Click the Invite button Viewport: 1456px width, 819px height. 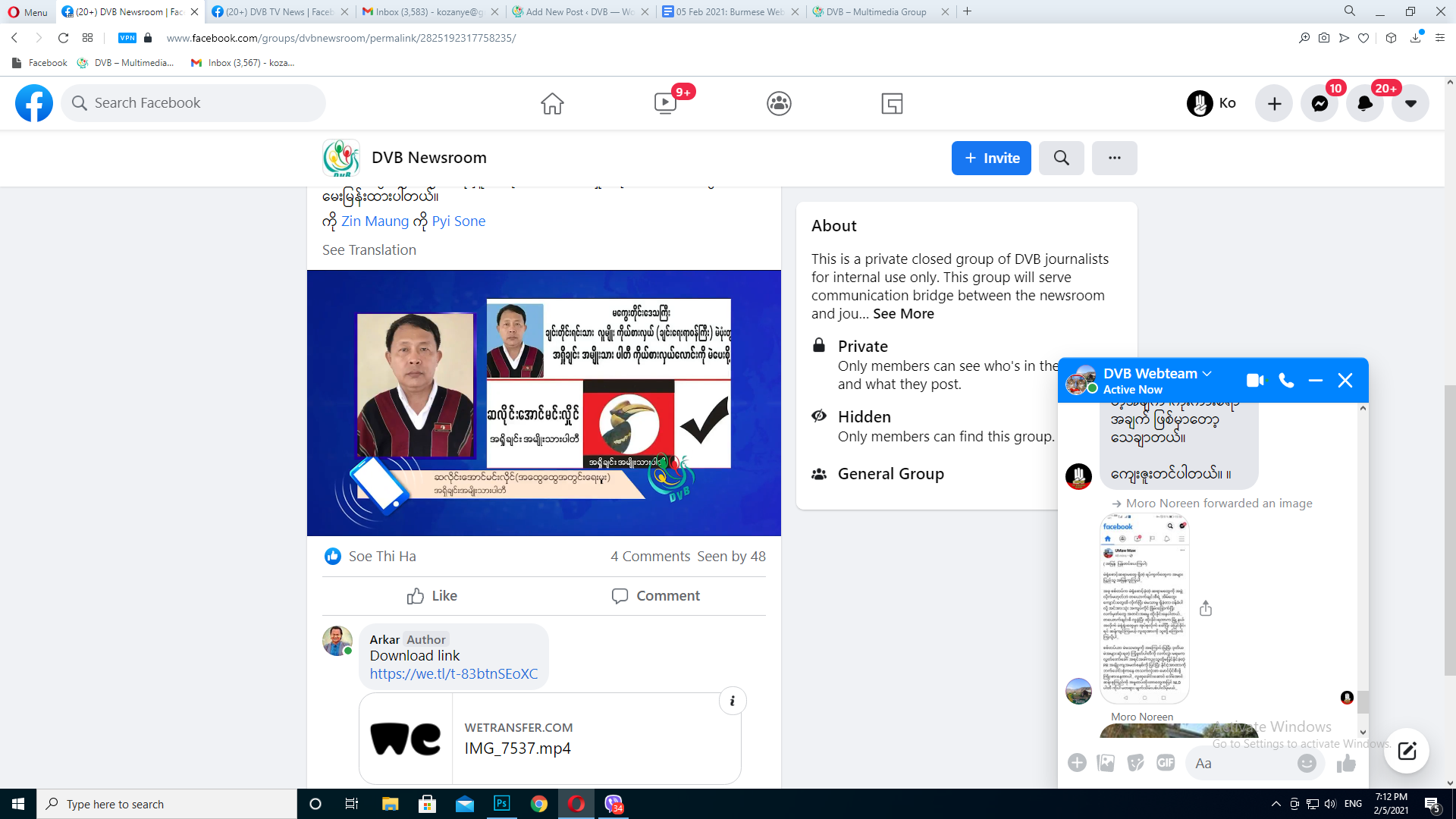point(991,158)
